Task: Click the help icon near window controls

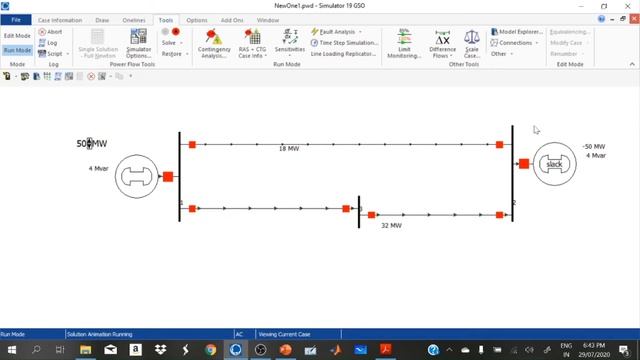Action: [601, 19]
